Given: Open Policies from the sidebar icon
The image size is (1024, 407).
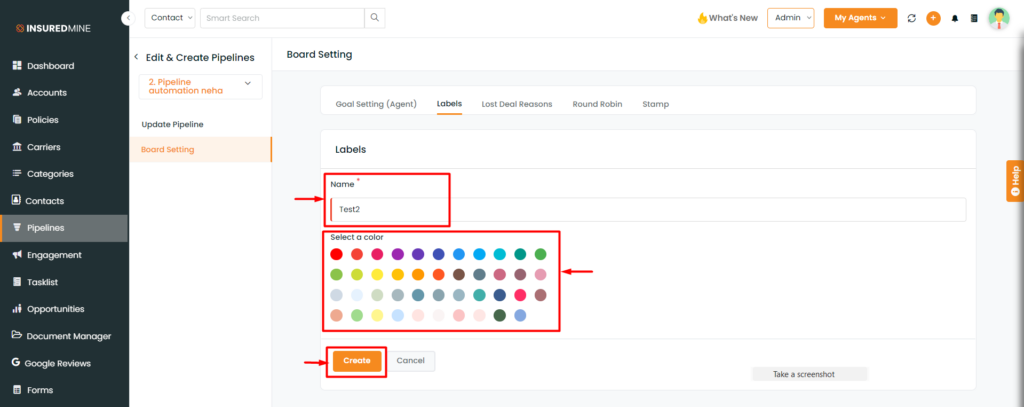Looking at the screenshot, I should 17,120.
